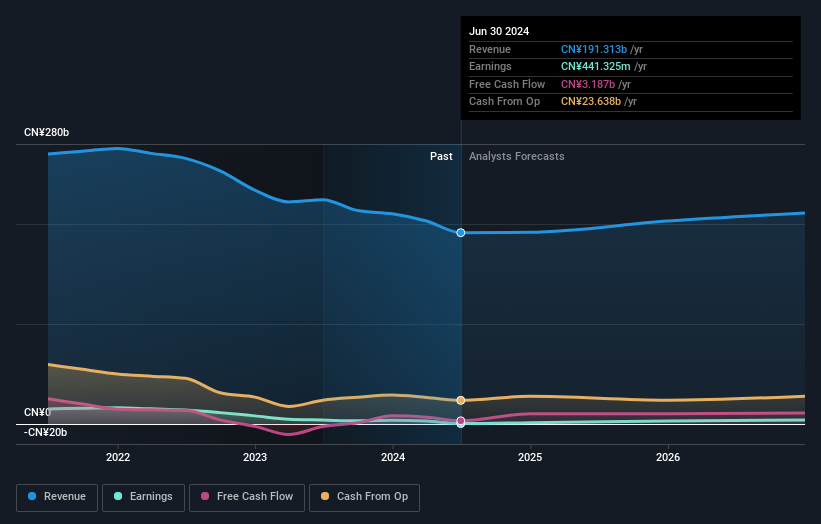821x524 pixels.
Task: Click the Past section label
Action: click(441, 156)
